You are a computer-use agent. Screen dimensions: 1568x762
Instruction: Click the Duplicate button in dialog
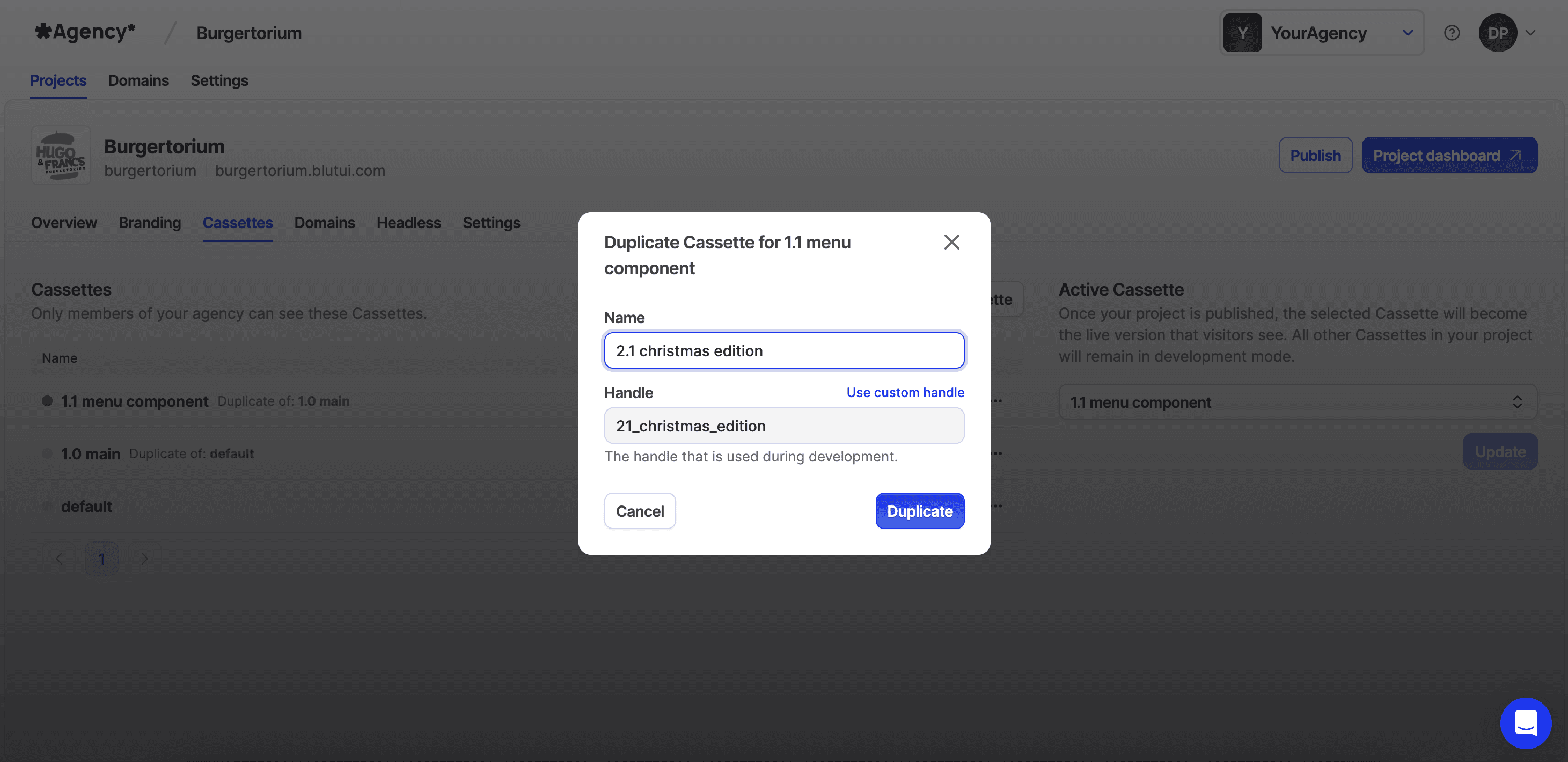coord(919,511)
